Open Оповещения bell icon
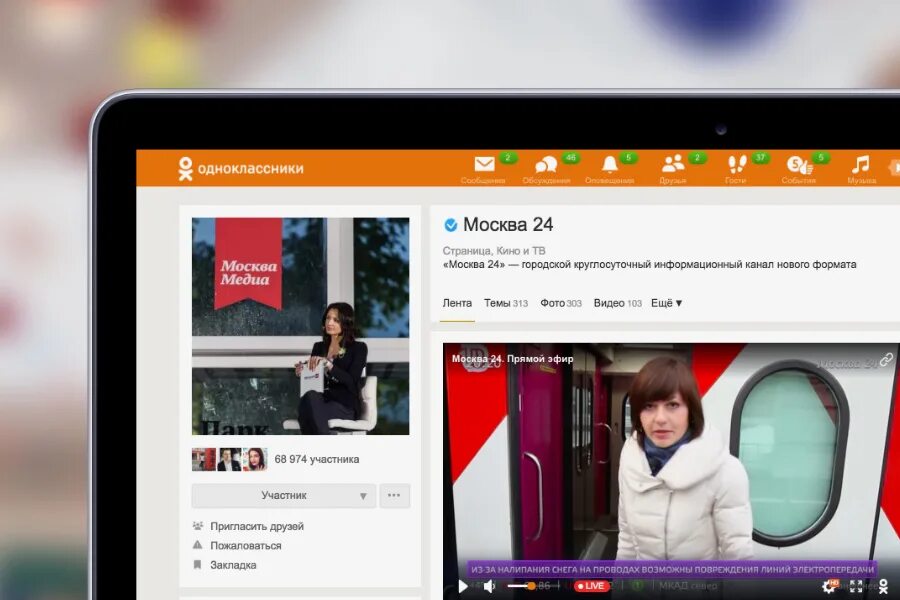This screenshot has height=600, width=900. point(610,164)
